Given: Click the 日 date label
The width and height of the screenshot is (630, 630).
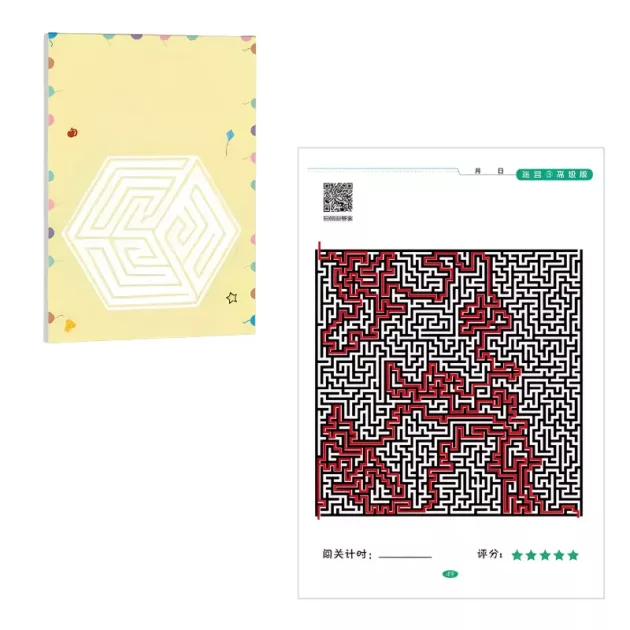Looking at the screenshot, I should tap(500, 171).
